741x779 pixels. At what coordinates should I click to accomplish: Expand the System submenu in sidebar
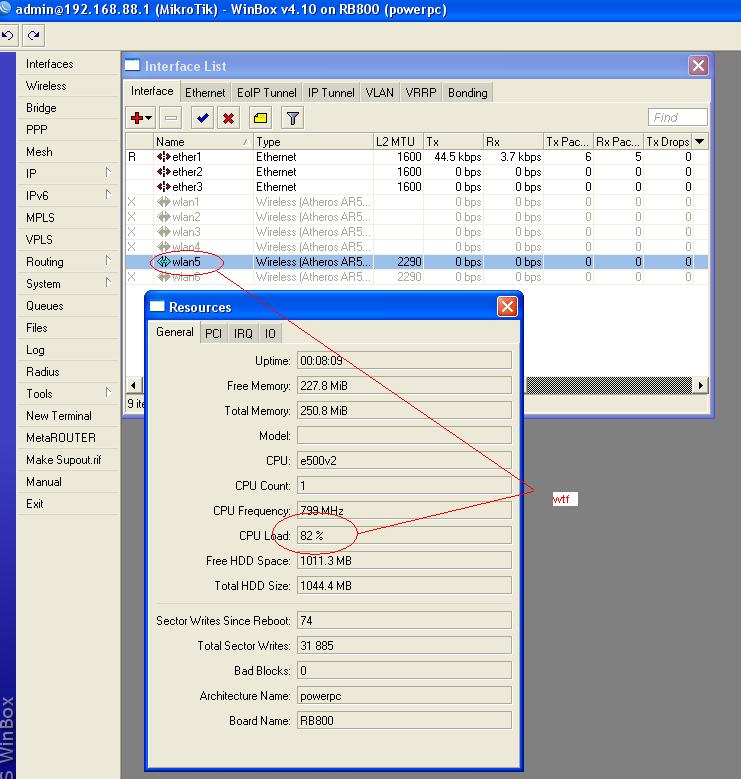(66, 284)
